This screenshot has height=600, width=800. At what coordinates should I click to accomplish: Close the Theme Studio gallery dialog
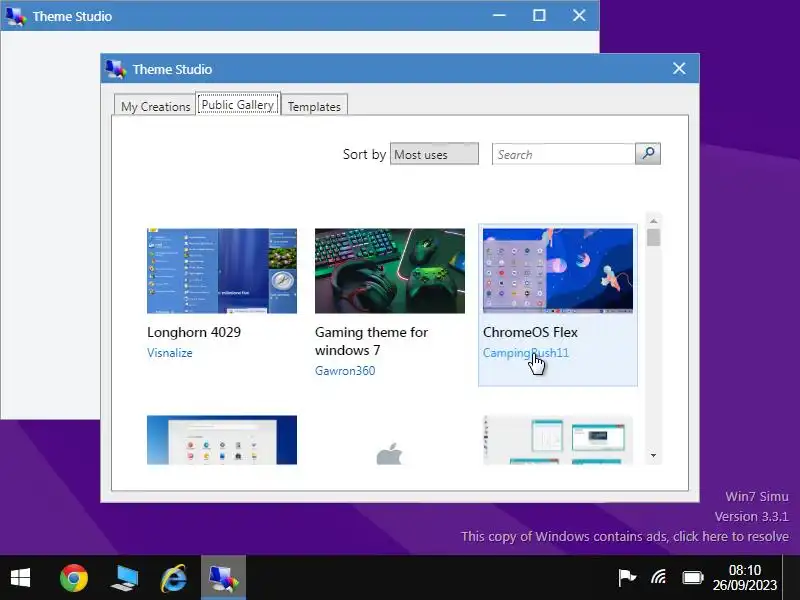pos(679,68)
